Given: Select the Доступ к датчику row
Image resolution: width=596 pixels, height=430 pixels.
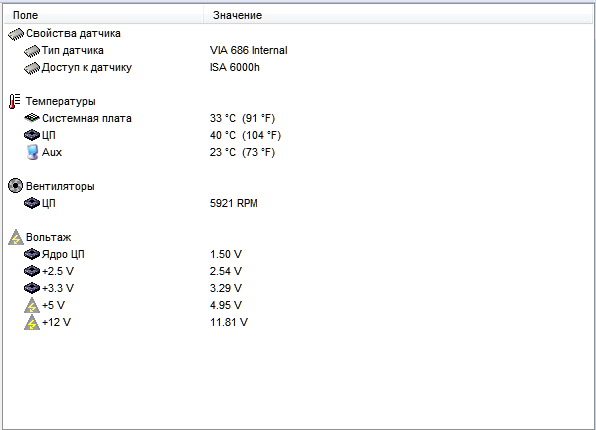Looking at the screenshot, I should click(x=298, y=68).
